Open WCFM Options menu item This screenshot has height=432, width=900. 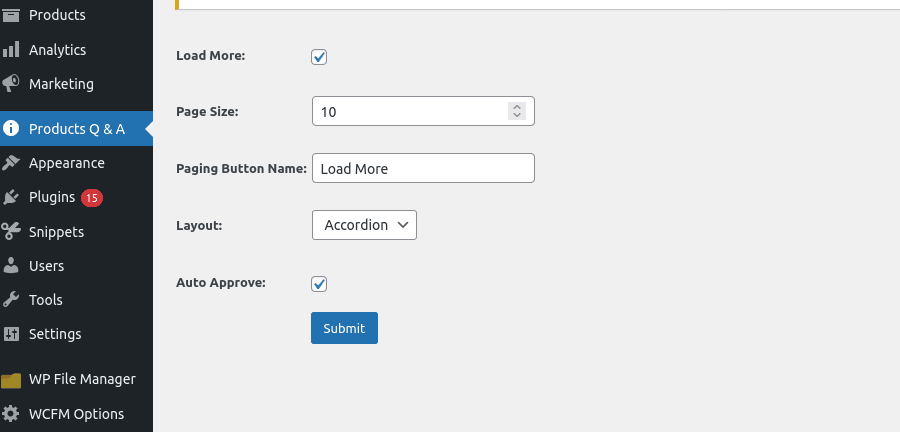click(x=76, y=414)
